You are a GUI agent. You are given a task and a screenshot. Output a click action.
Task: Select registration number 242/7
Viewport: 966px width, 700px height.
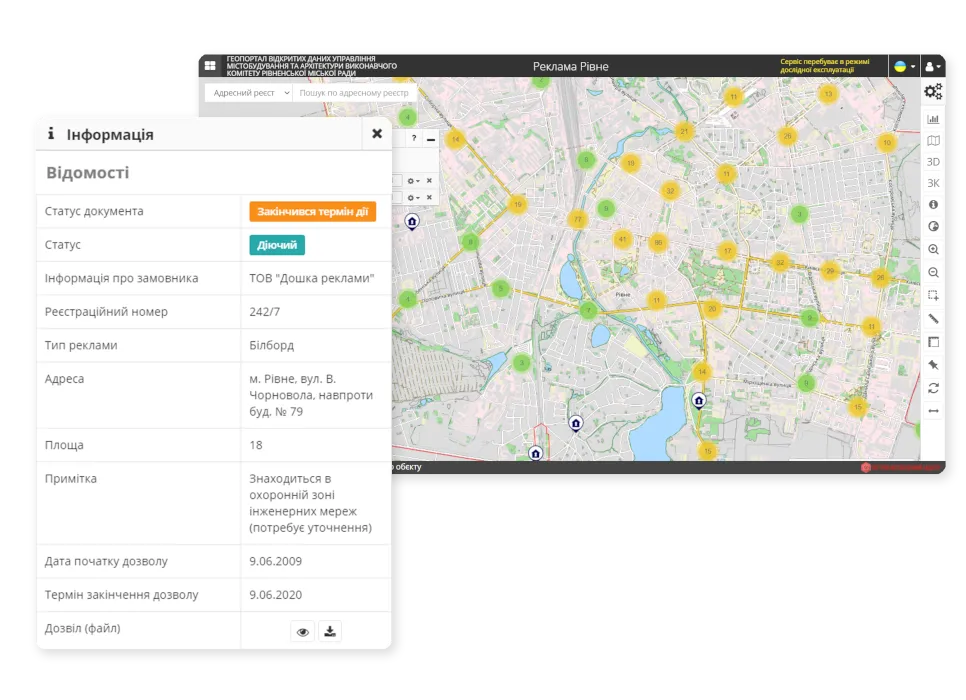point(264,312)
